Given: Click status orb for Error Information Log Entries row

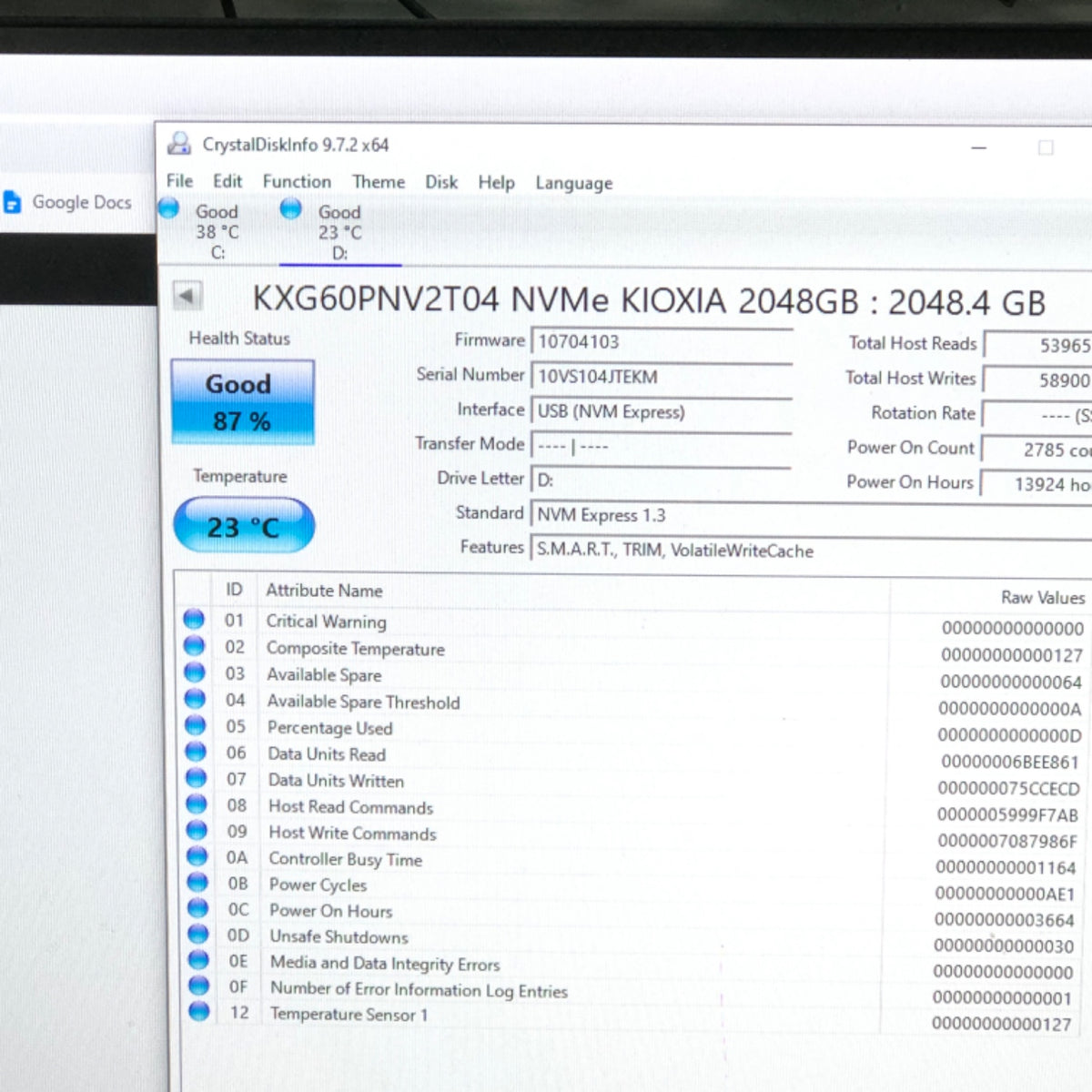Looking at the screenshot, I should coord(199,985).
